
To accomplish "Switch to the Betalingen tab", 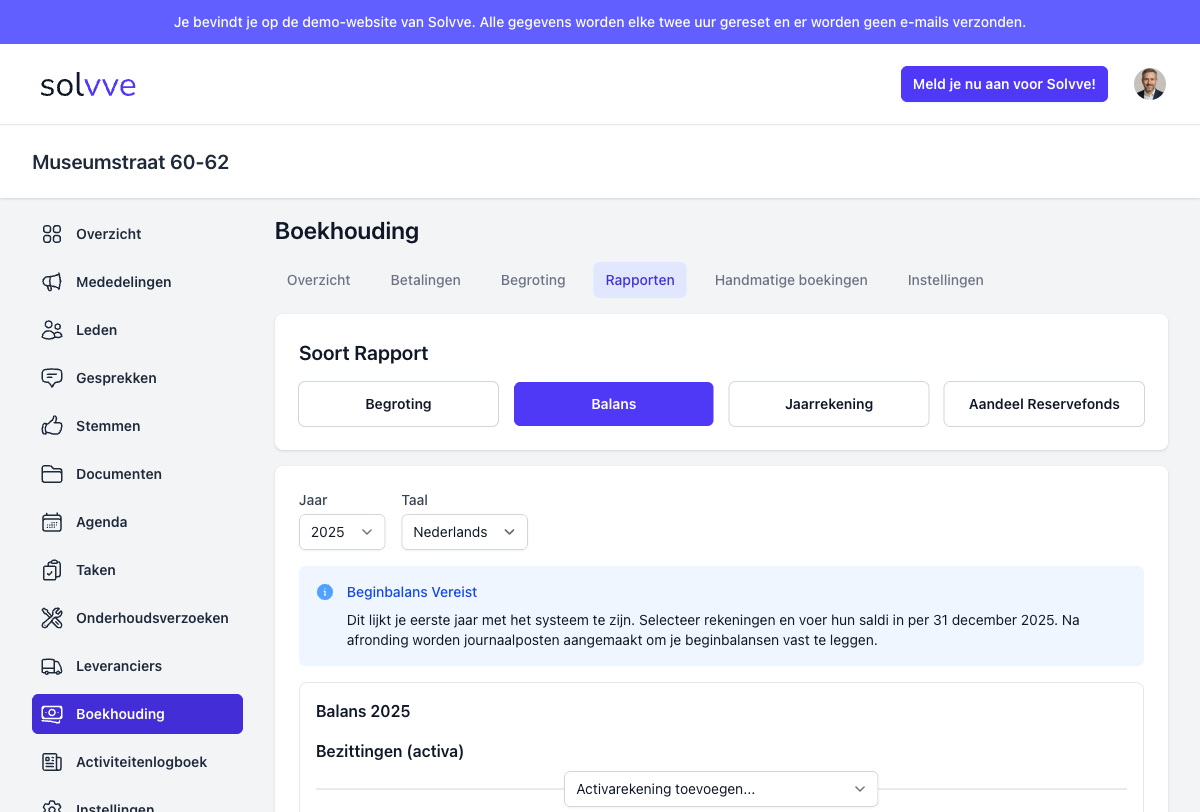I will pos(425,280).
